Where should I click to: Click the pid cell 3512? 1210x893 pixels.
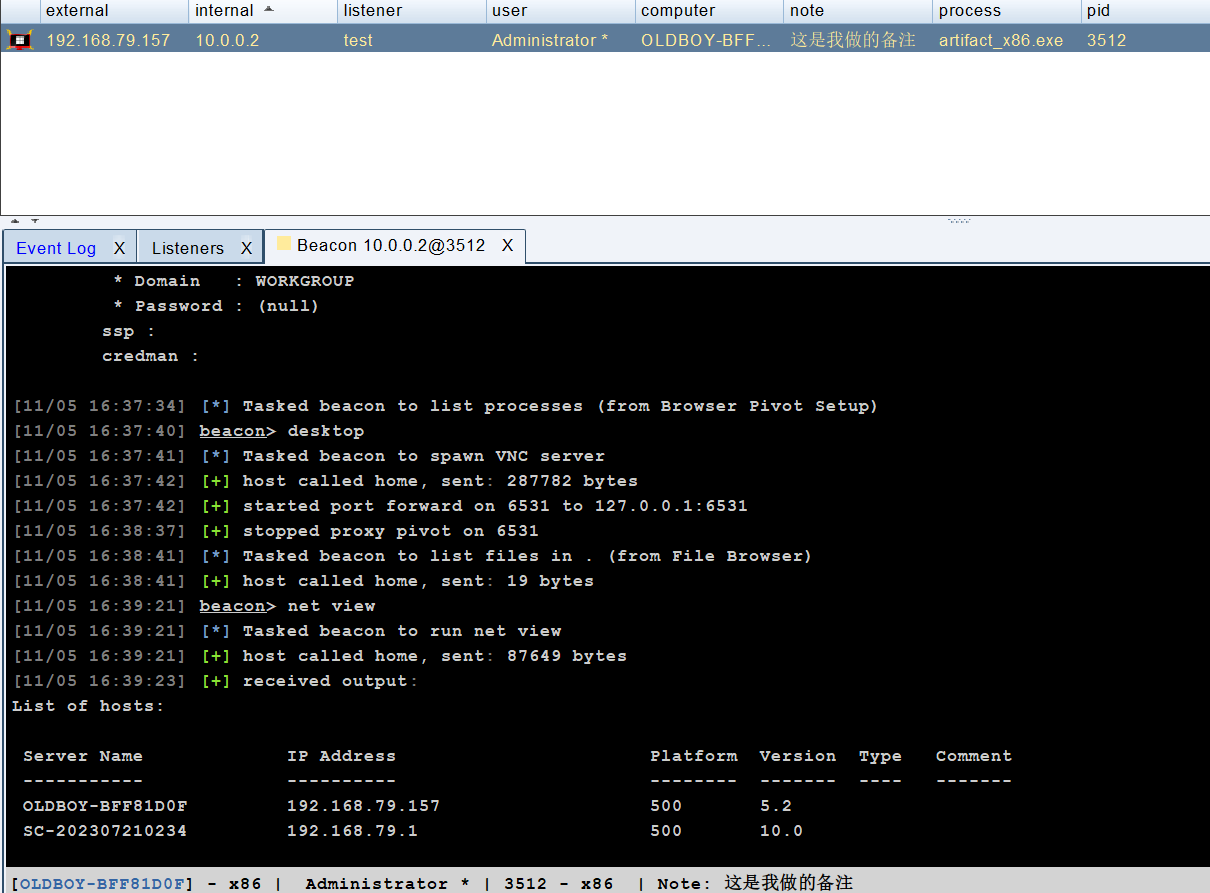pos(1107,40)
